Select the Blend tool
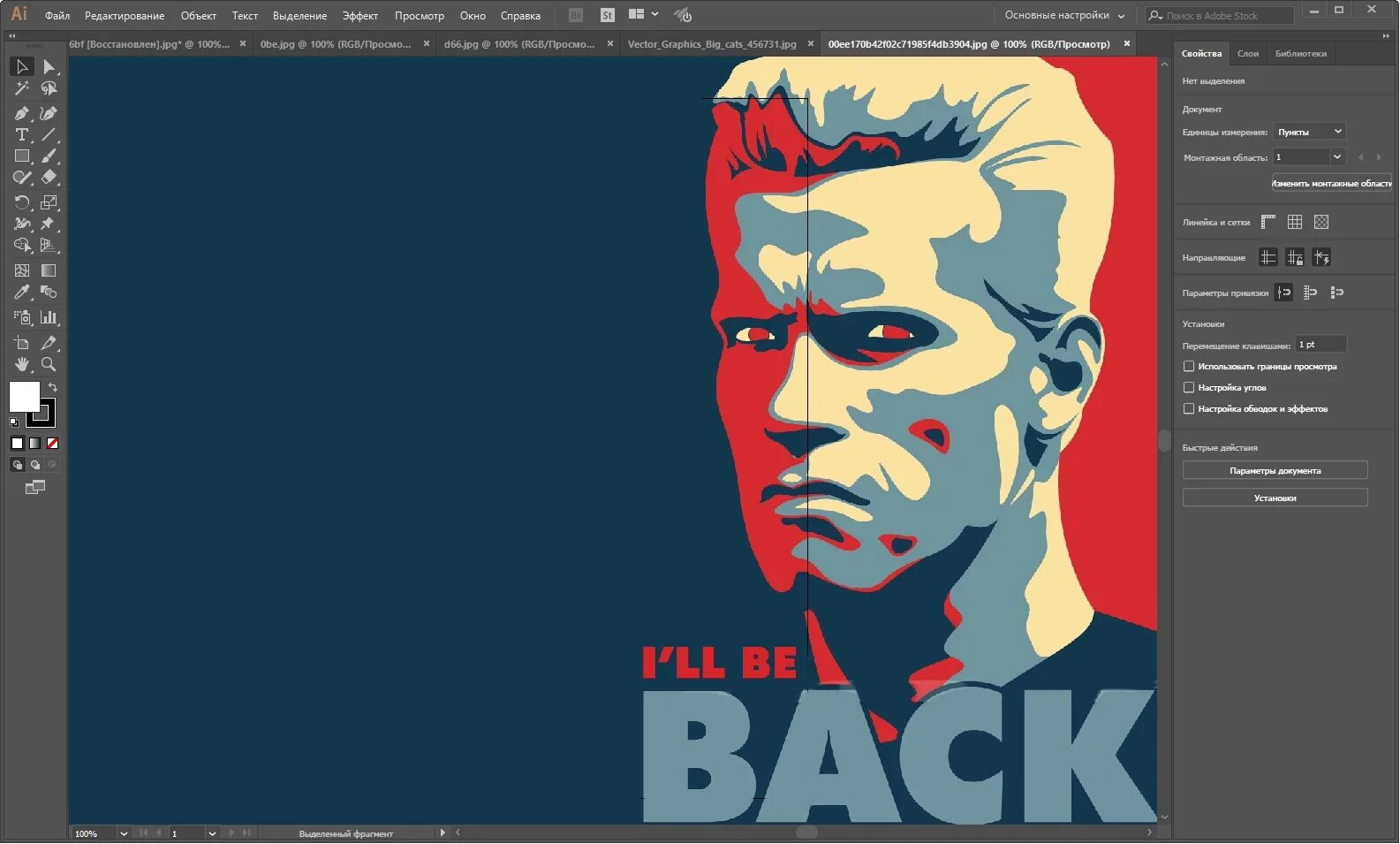Screen dimensions: 1400x844 click(x=49, y=292)
